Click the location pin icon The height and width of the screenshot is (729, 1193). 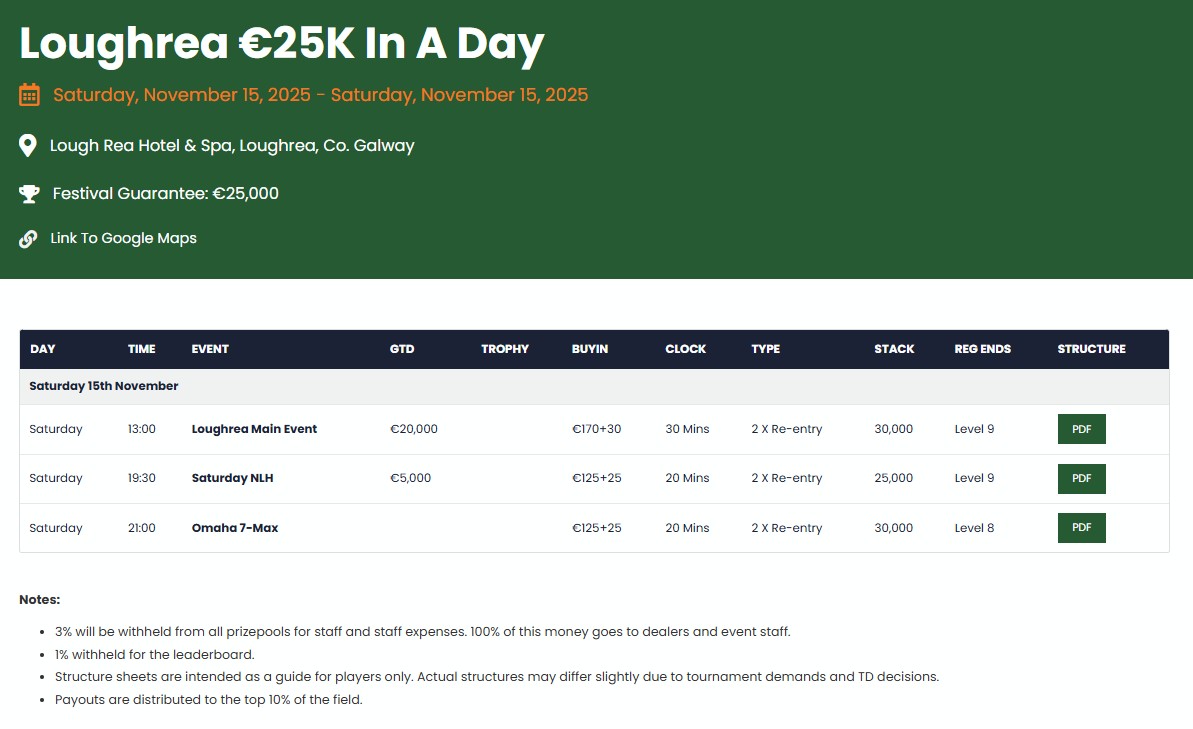click(x=28, y=146)
